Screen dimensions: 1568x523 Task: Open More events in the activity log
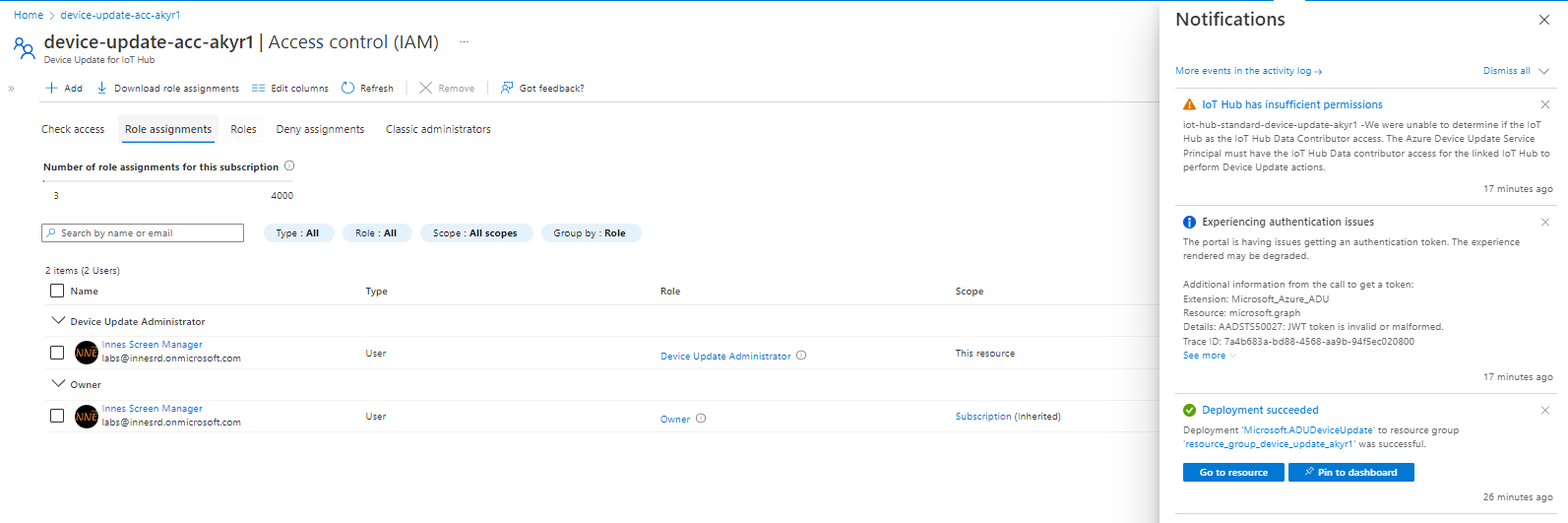tap(1248, 71)
